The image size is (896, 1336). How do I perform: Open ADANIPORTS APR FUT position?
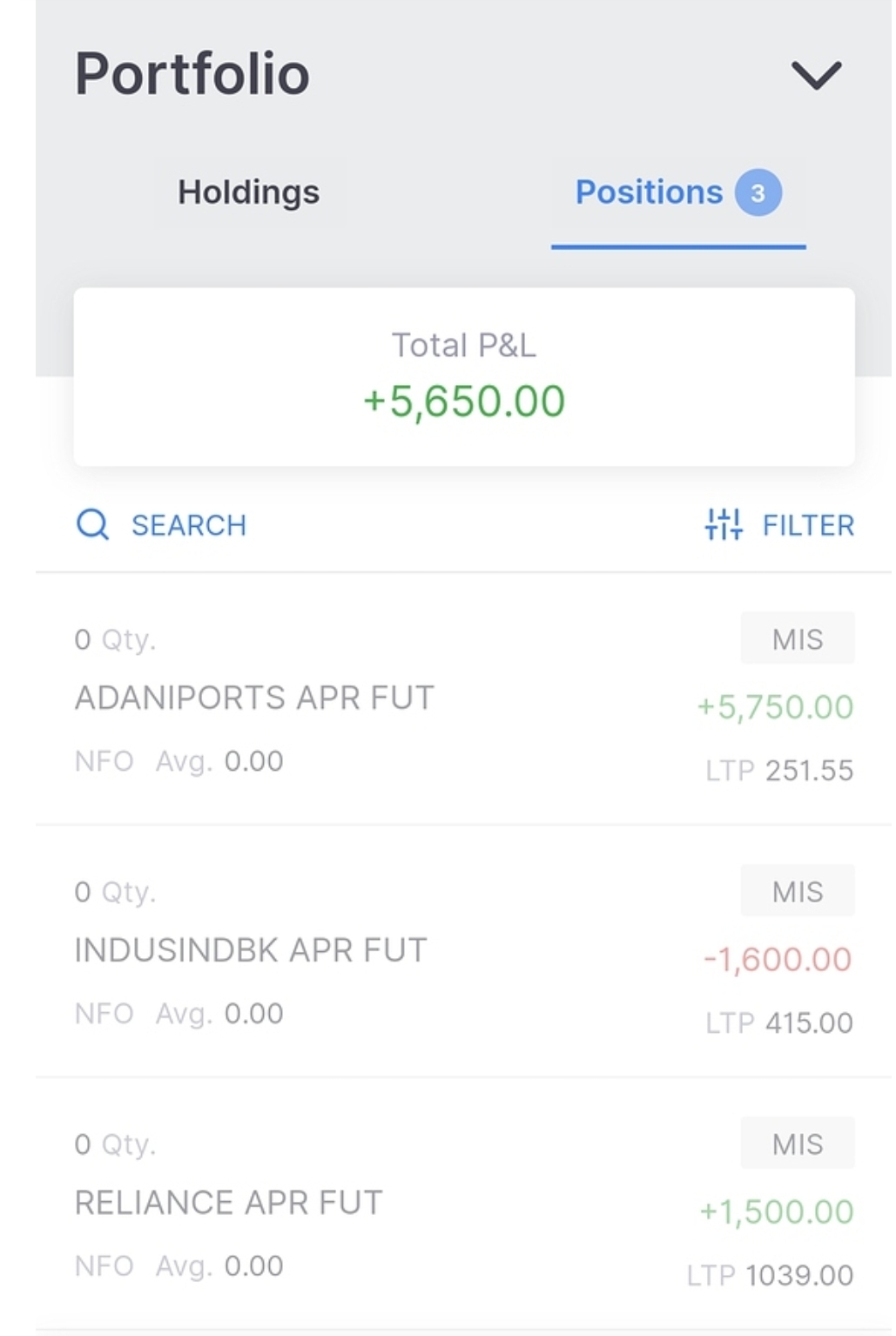point(254,698)
